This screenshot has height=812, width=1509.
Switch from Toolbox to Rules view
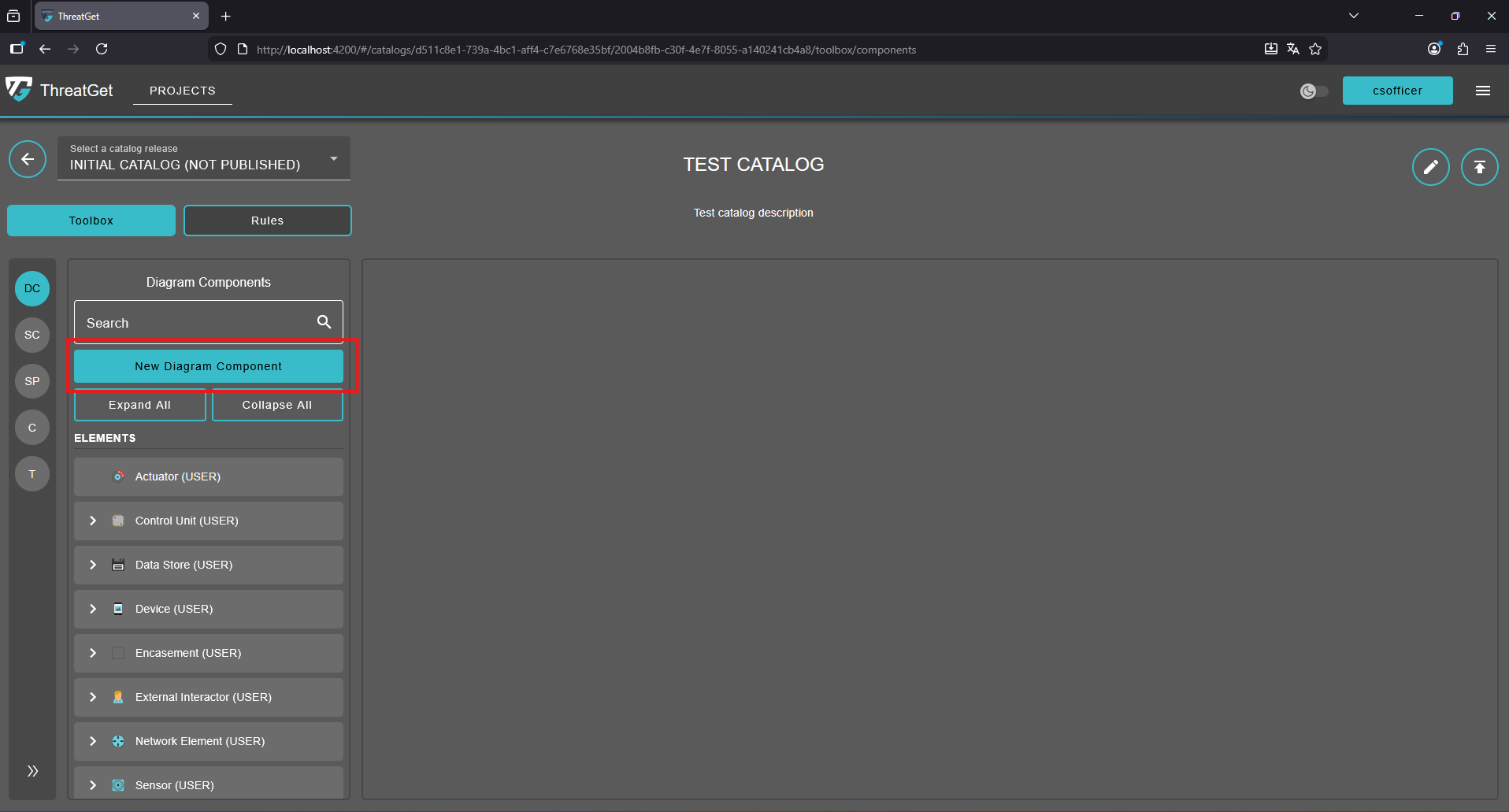coord(267,220)
